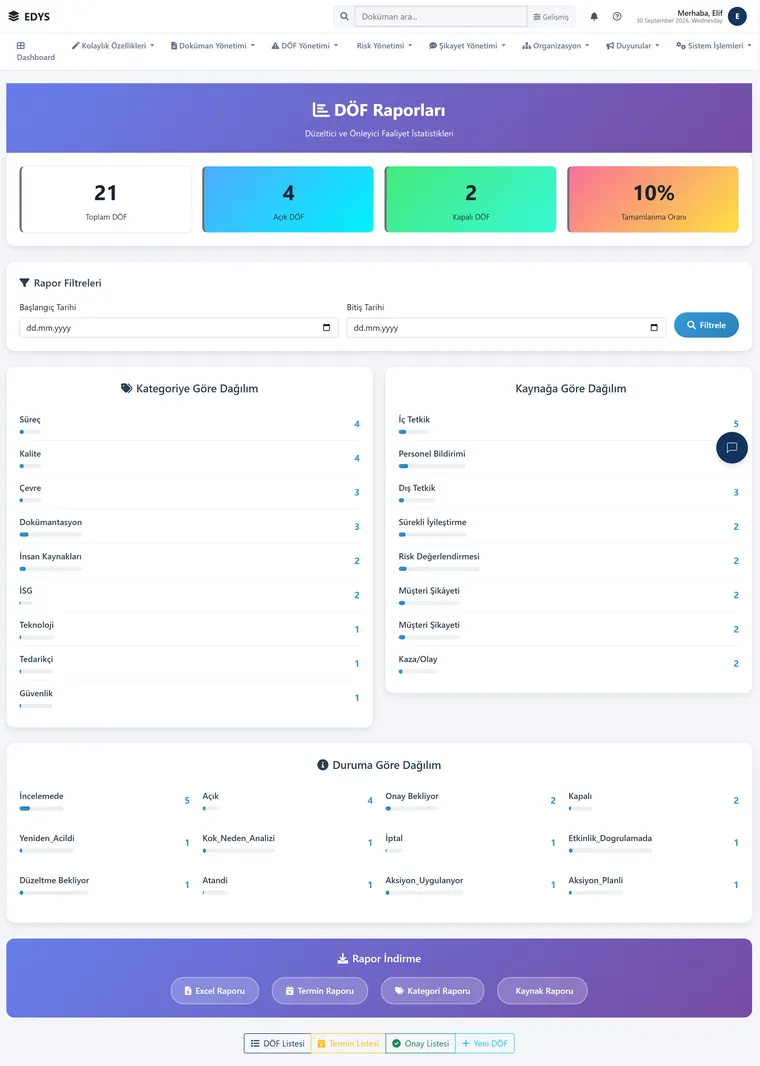Viewport: 760px width, 1066px height.
Task: Go to Dashboard
Action: pyautogui.click(x=35, y=51)
